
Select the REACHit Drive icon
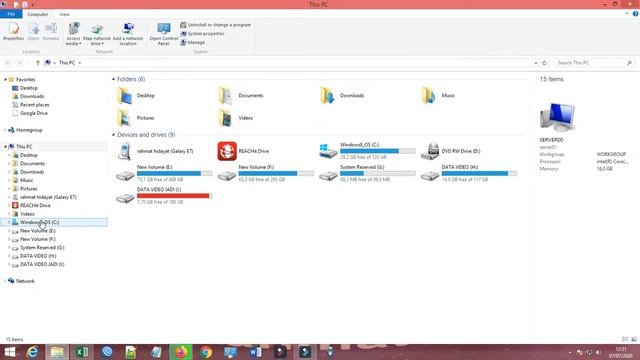(x=227, y=151)
